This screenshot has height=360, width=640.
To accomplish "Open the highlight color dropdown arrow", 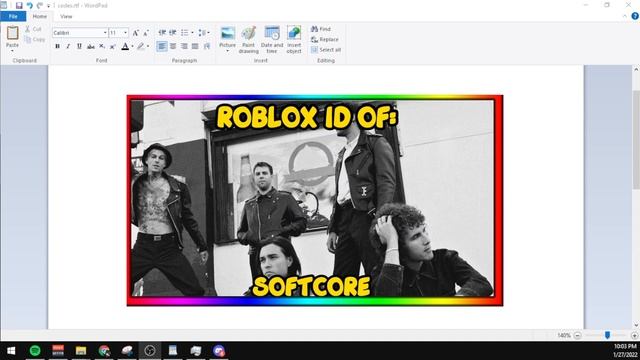I will [148, 46].
